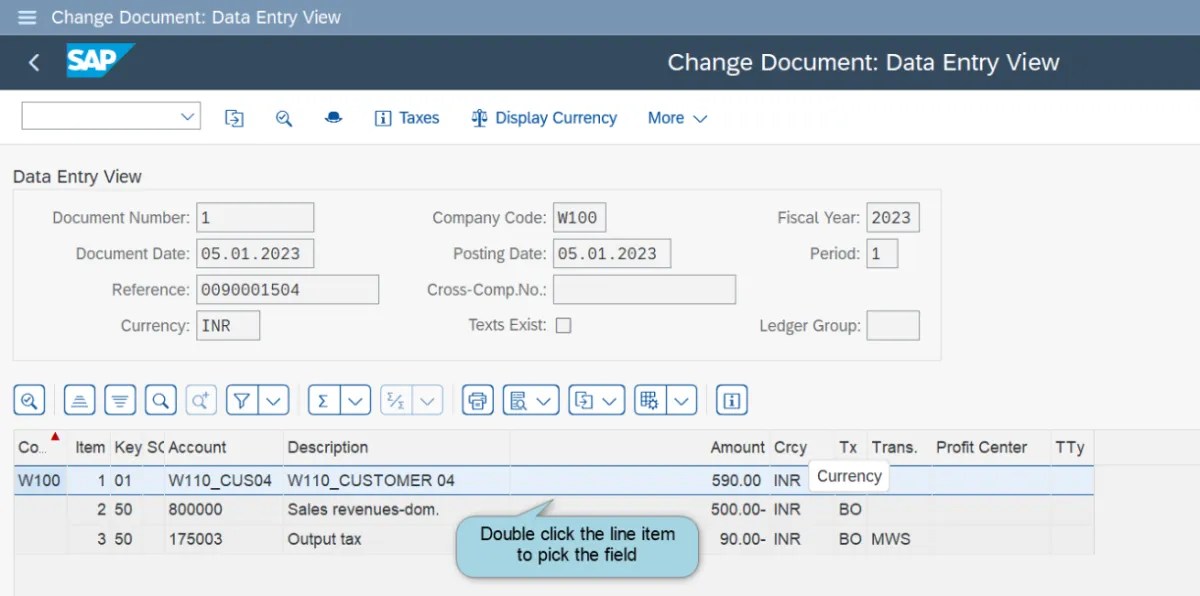The width and height of the screenshot is (1200, 596).
Task: Click the Print icon
Action: [x=478, y=401]
